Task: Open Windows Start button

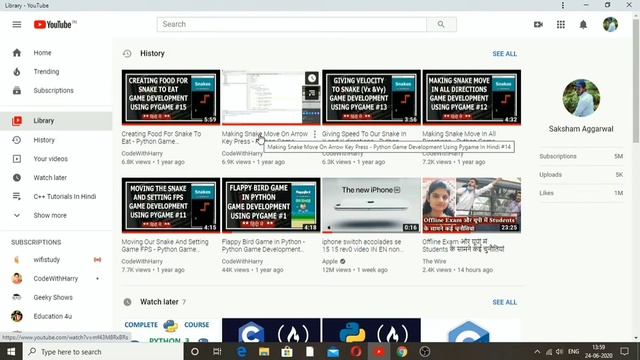Action: point(11,351)
